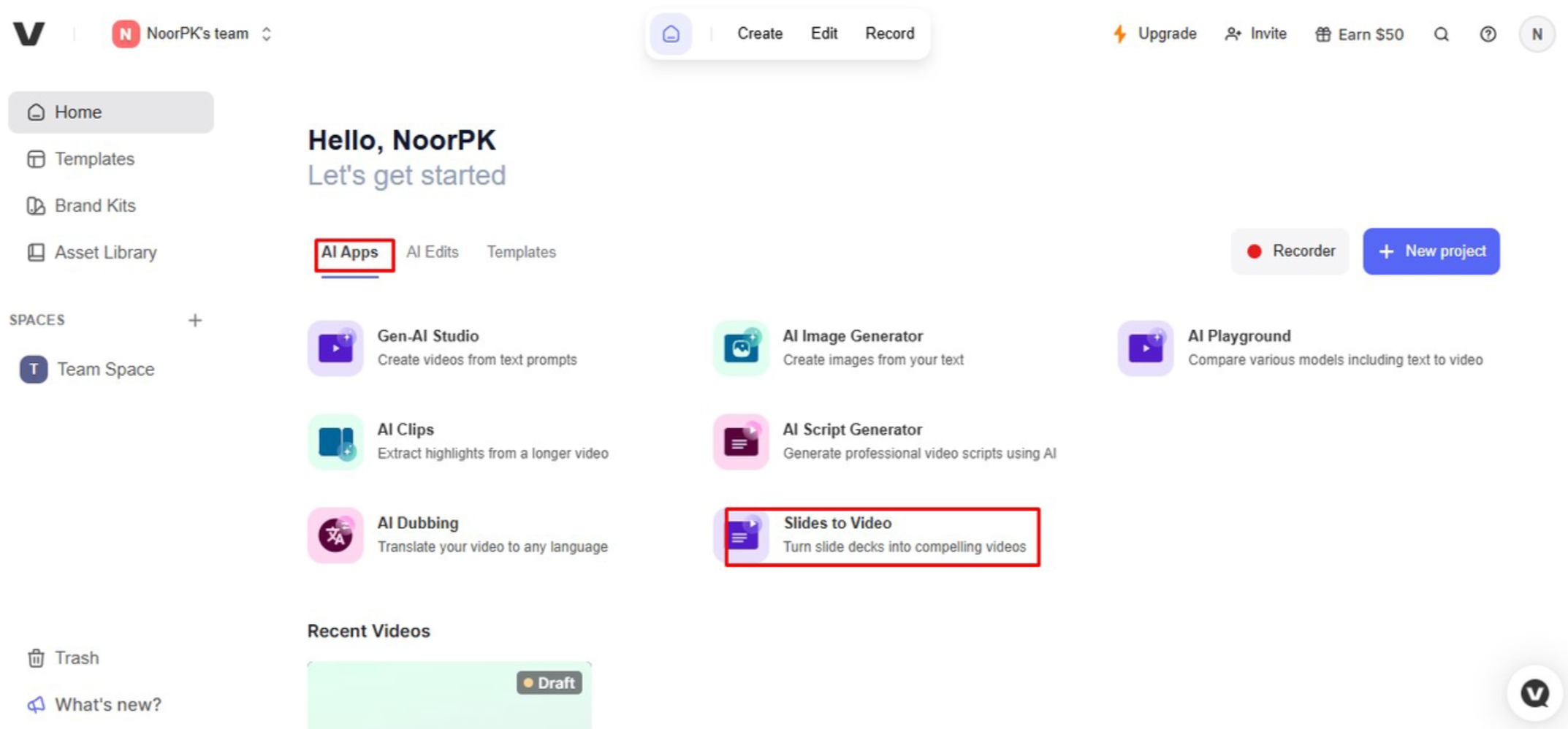
Task: Click the AI Clips icon
Action: point(335,441)
